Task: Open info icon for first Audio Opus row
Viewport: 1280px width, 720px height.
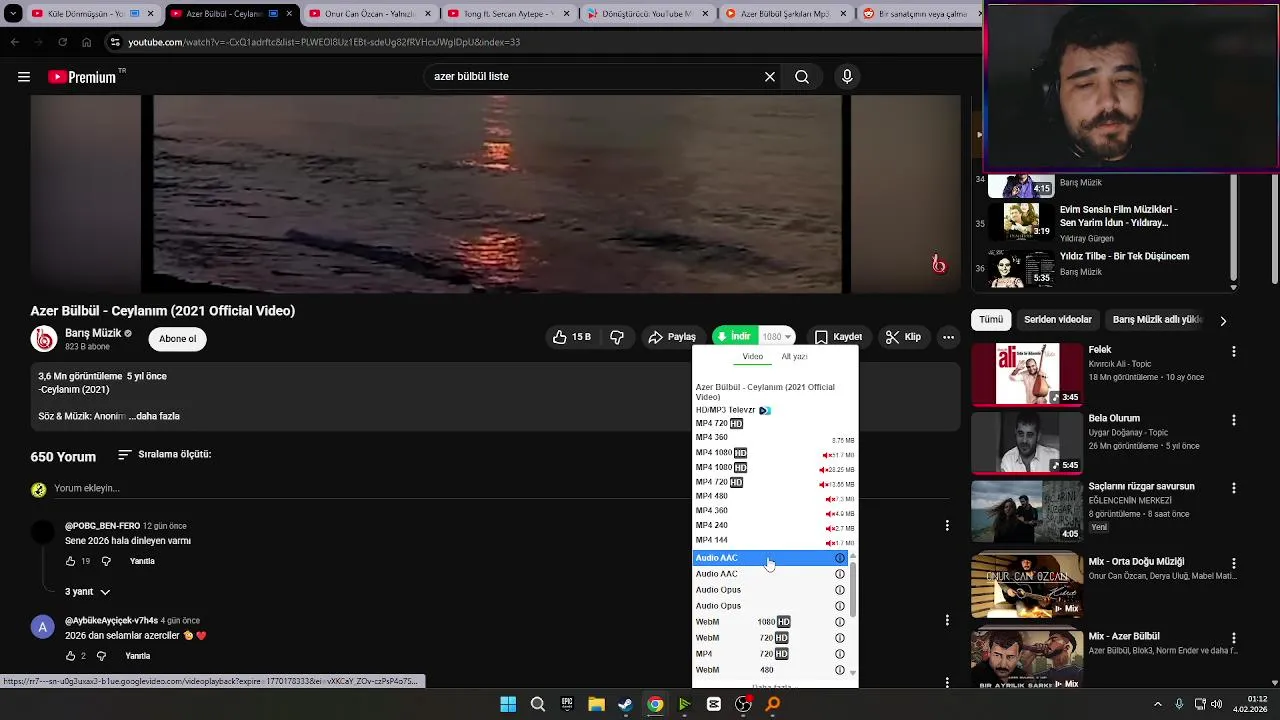Action: point(840,590)
